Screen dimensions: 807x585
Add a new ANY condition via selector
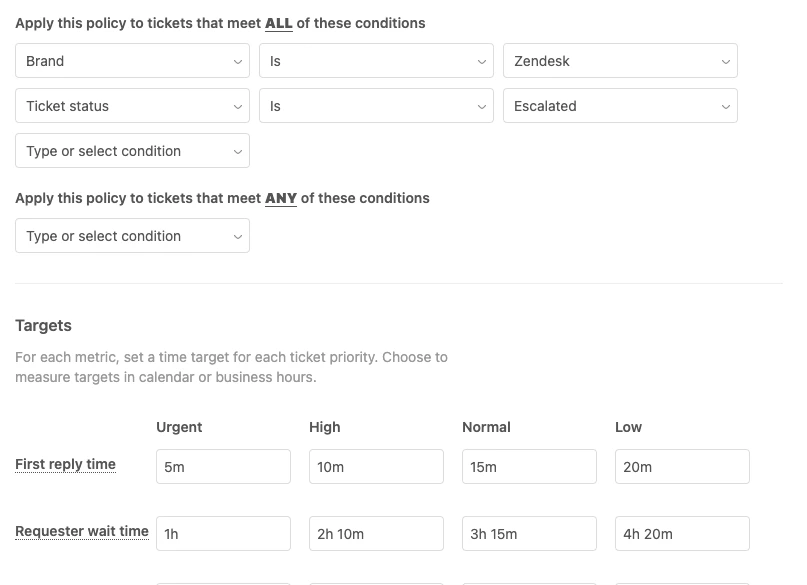tap(132, 236)
